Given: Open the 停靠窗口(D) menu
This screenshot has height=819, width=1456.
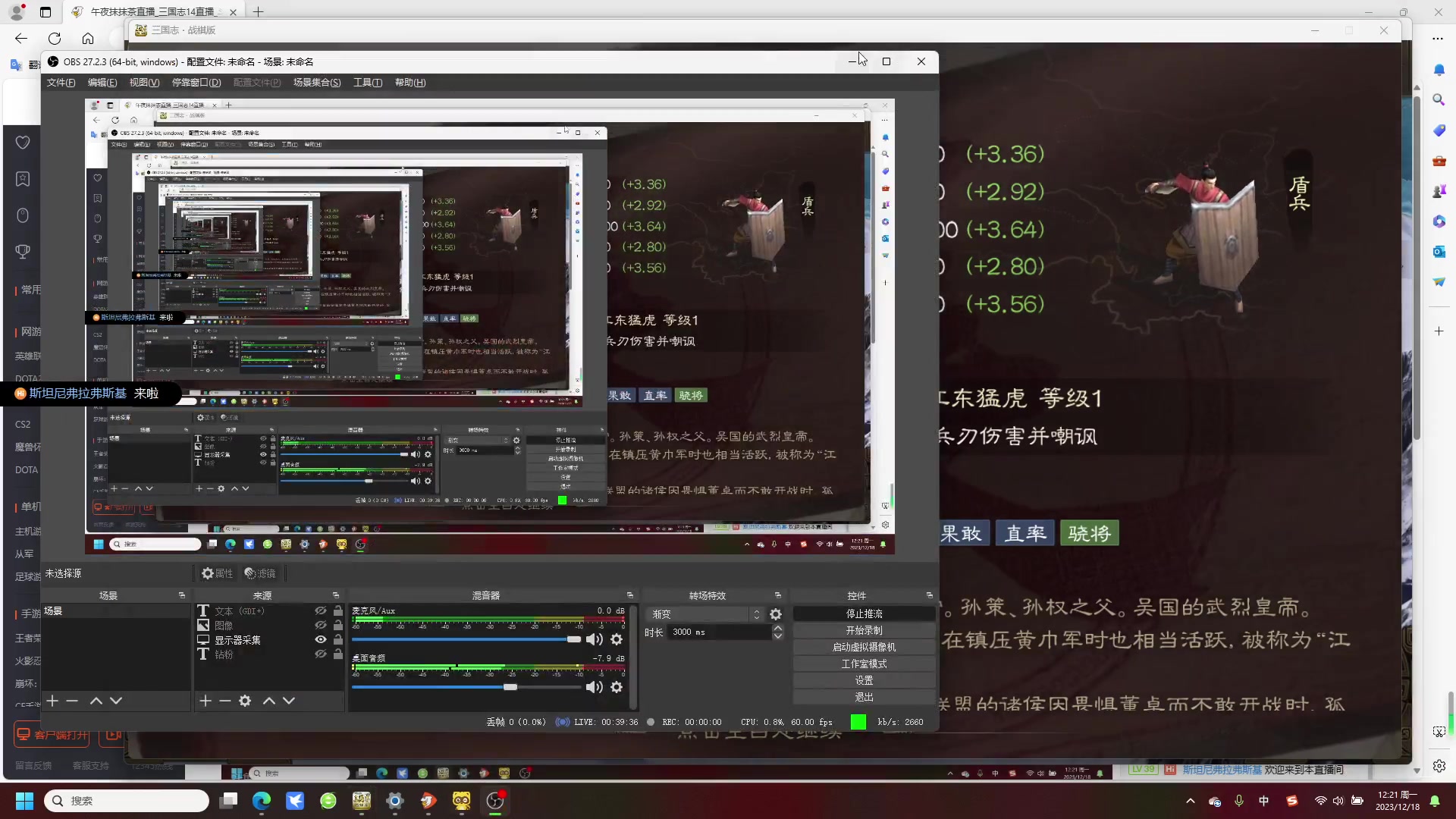Looking at the screenshot, I should tap(196, 83).
